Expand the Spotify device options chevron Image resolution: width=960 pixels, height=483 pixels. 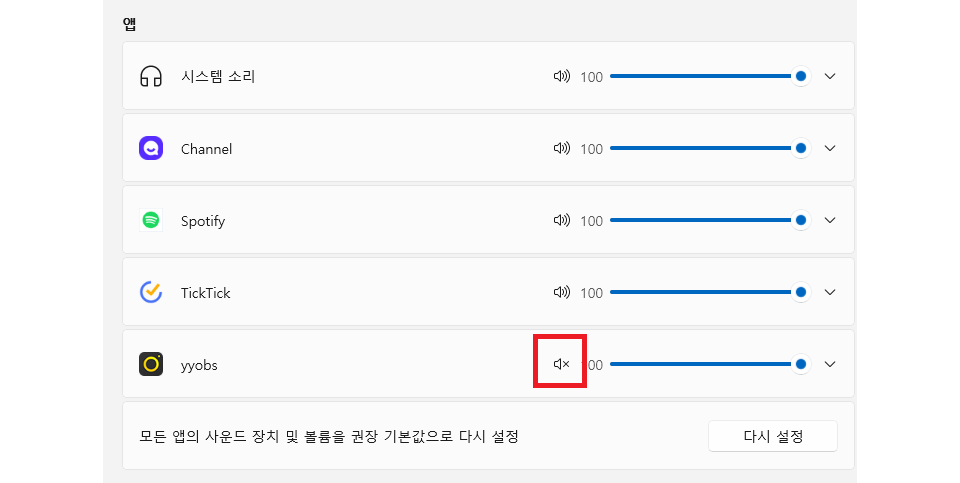(x=829, y=220)
